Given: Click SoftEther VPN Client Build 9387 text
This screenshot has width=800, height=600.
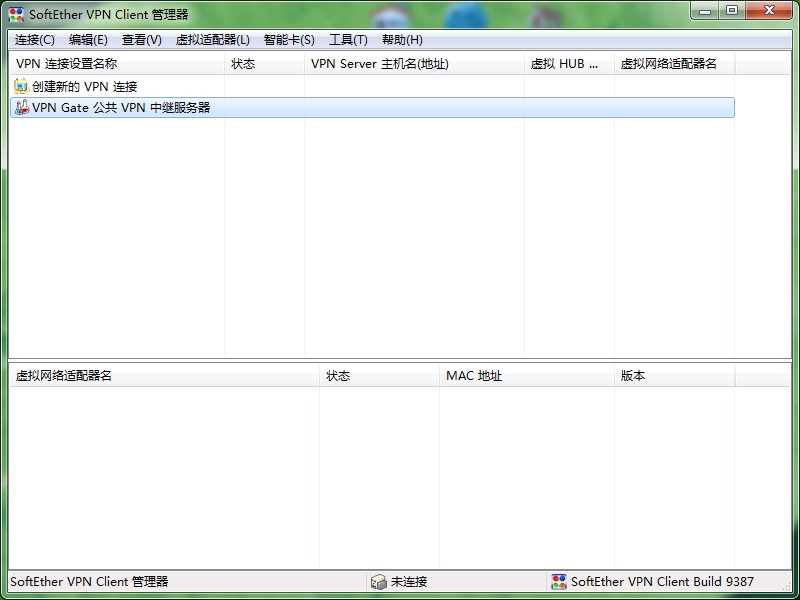Looking at the screenshot, I should click(x=662, y=582).
